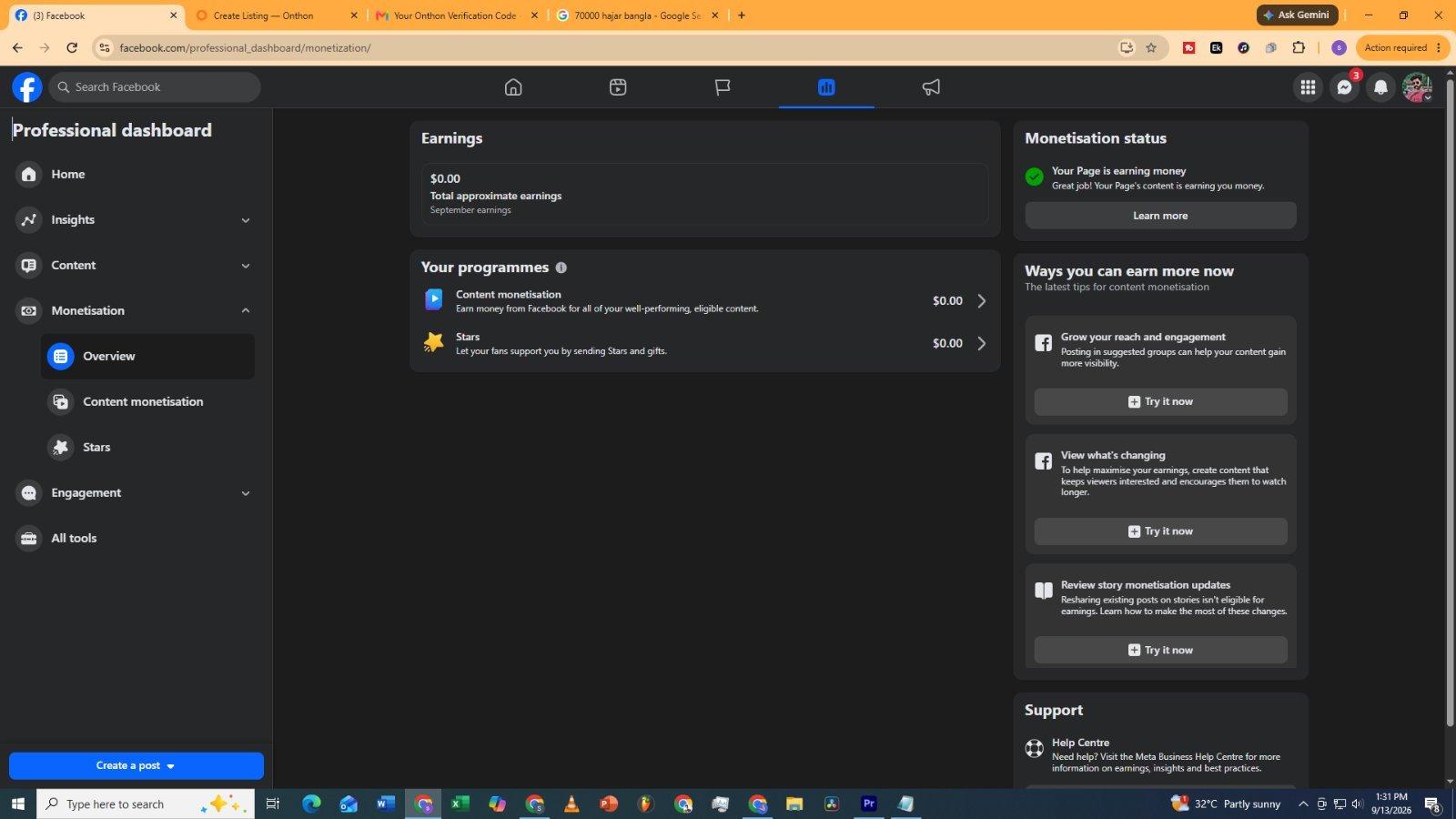Open Excel from the taskbar

[x=460, y=804]
